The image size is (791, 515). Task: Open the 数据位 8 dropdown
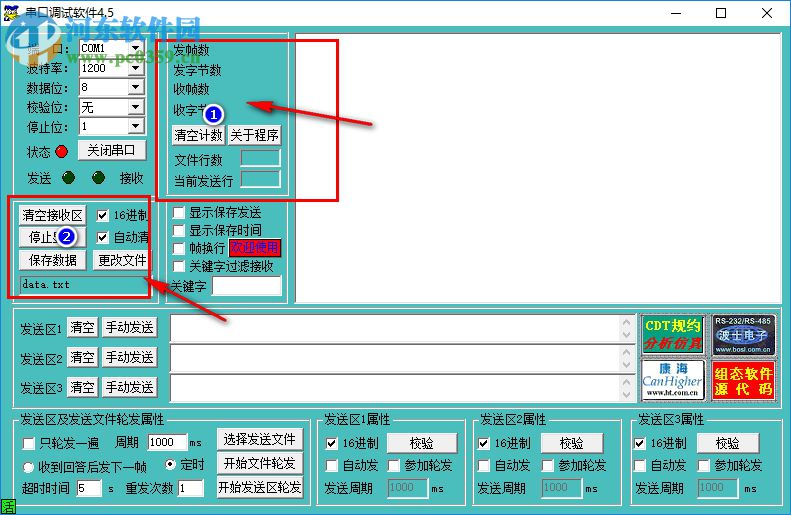[135, 87]
